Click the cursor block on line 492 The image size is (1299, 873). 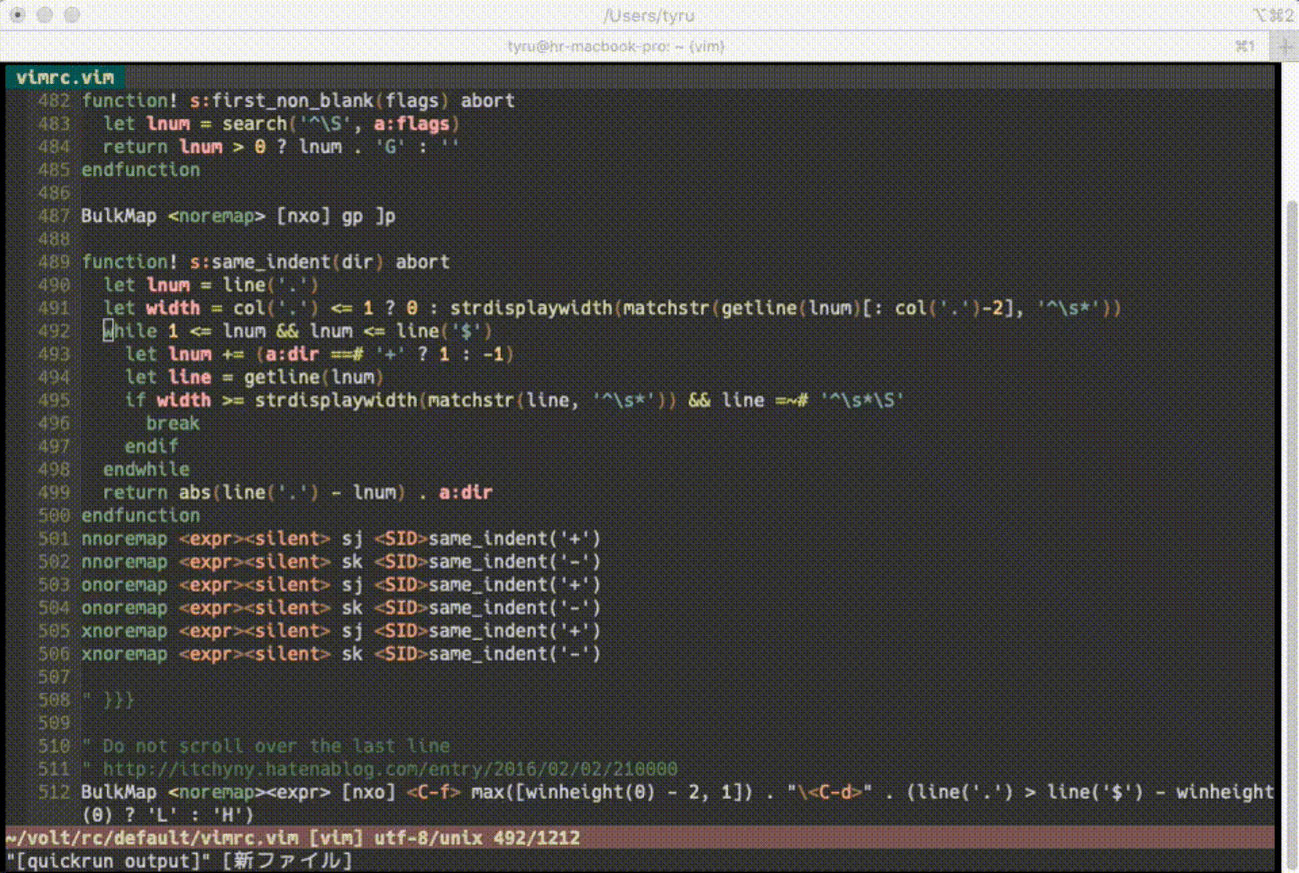[109, 331]
